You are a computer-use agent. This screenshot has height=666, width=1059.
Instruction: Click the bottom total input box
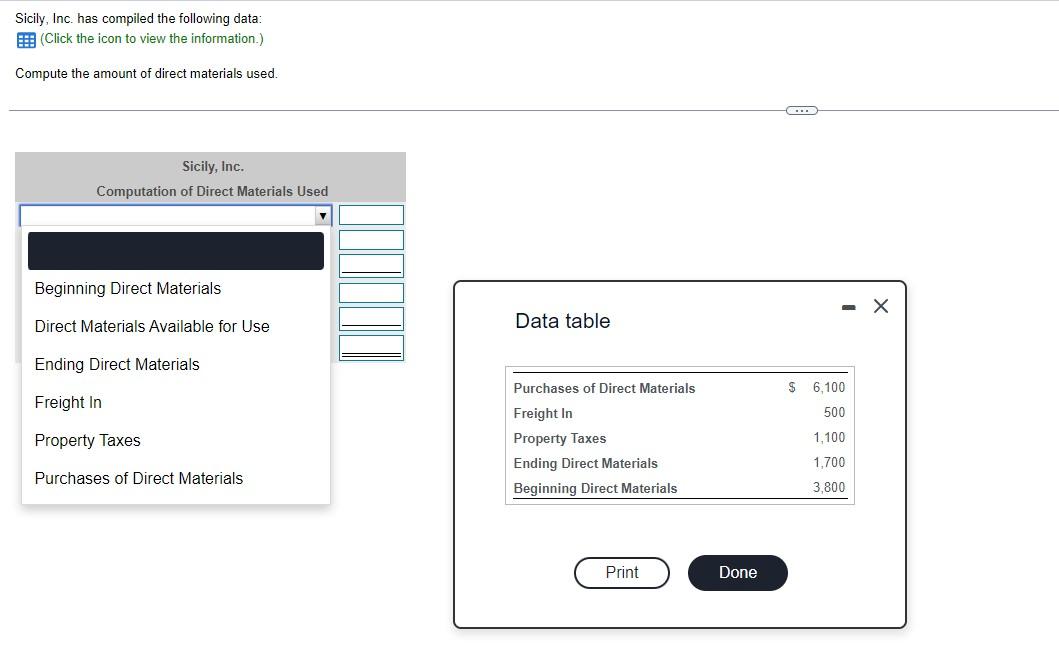(371, 348)
